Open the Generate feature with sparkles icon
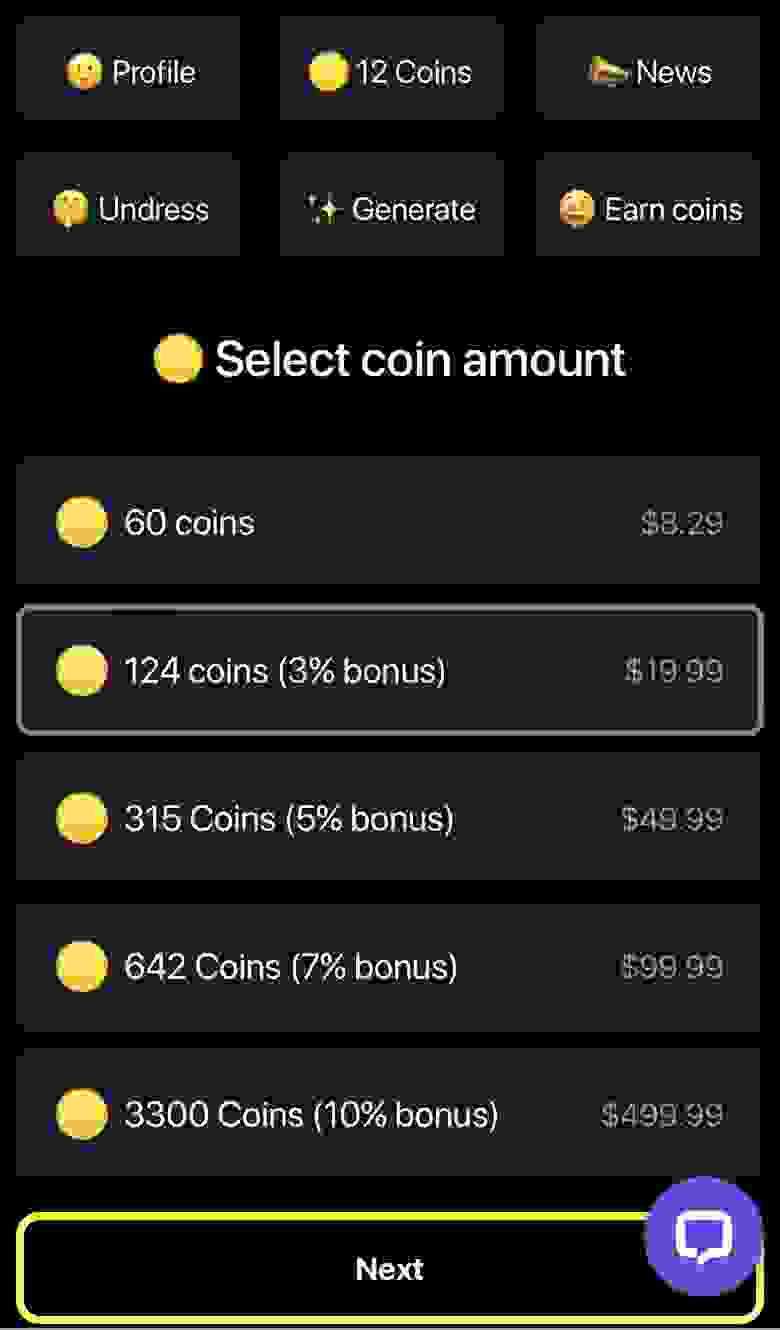The width and height of the screenshot is (780, 1330). [391, 209]
